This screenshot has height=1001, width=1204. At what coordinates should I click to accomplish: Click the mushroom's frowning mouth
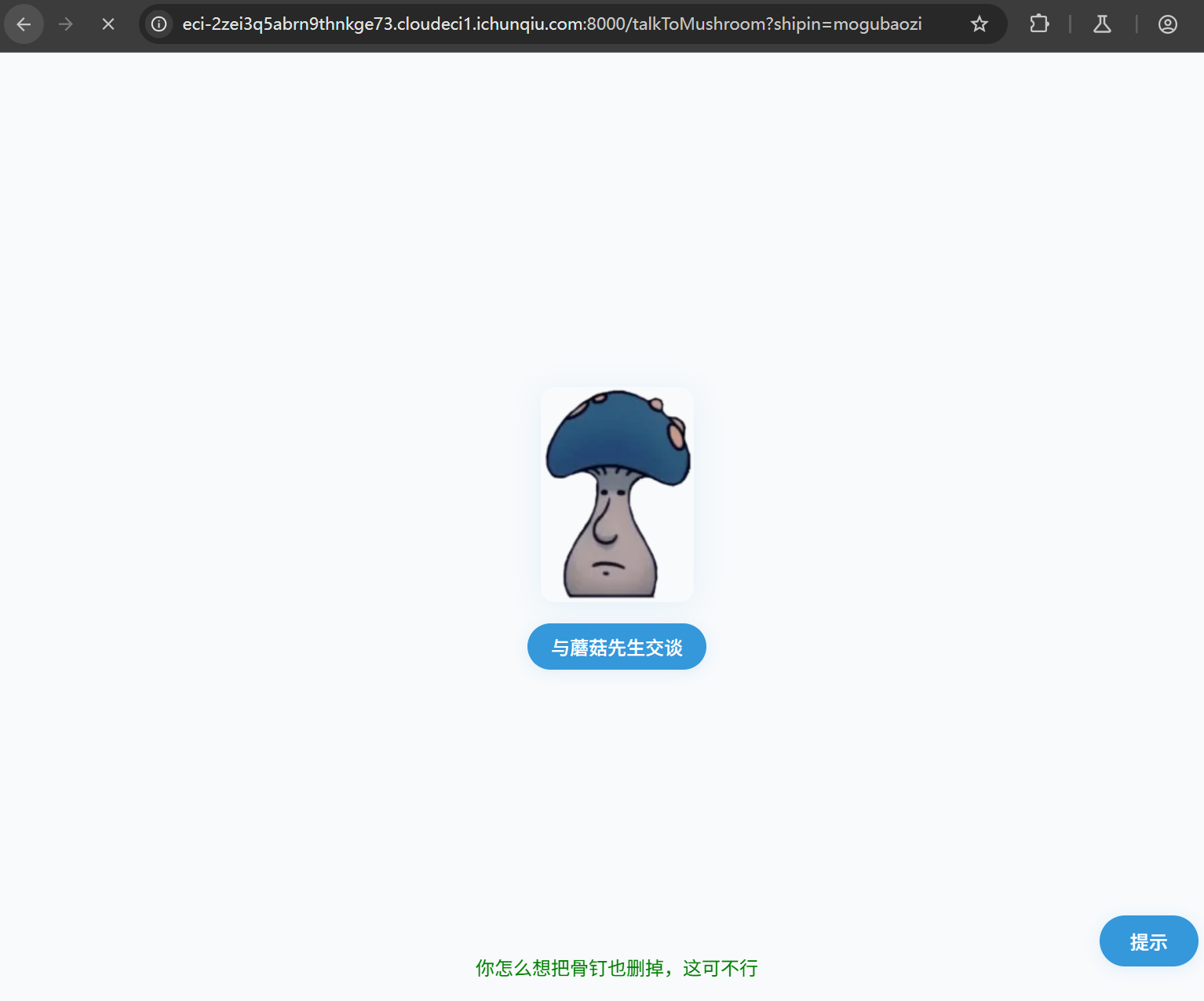(x=606, y=565)
